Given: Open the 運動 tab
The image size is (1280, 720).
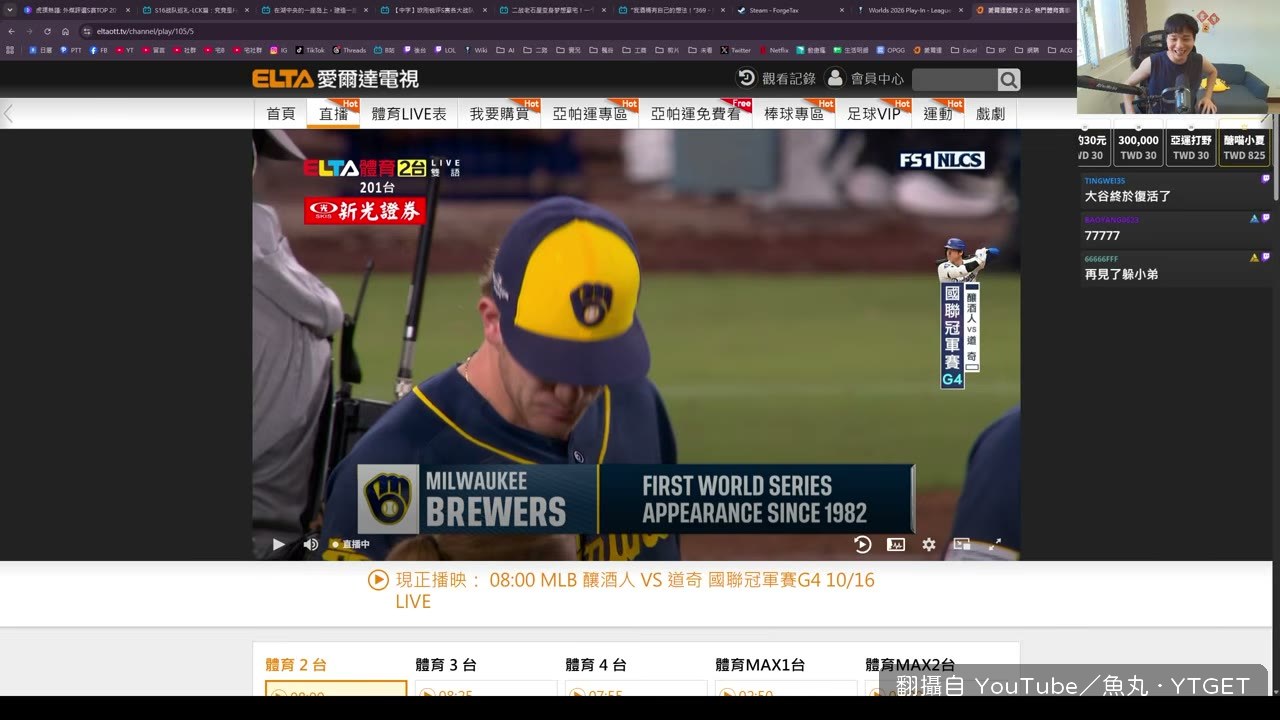Looking at the screenshot, I should (938, 114).
